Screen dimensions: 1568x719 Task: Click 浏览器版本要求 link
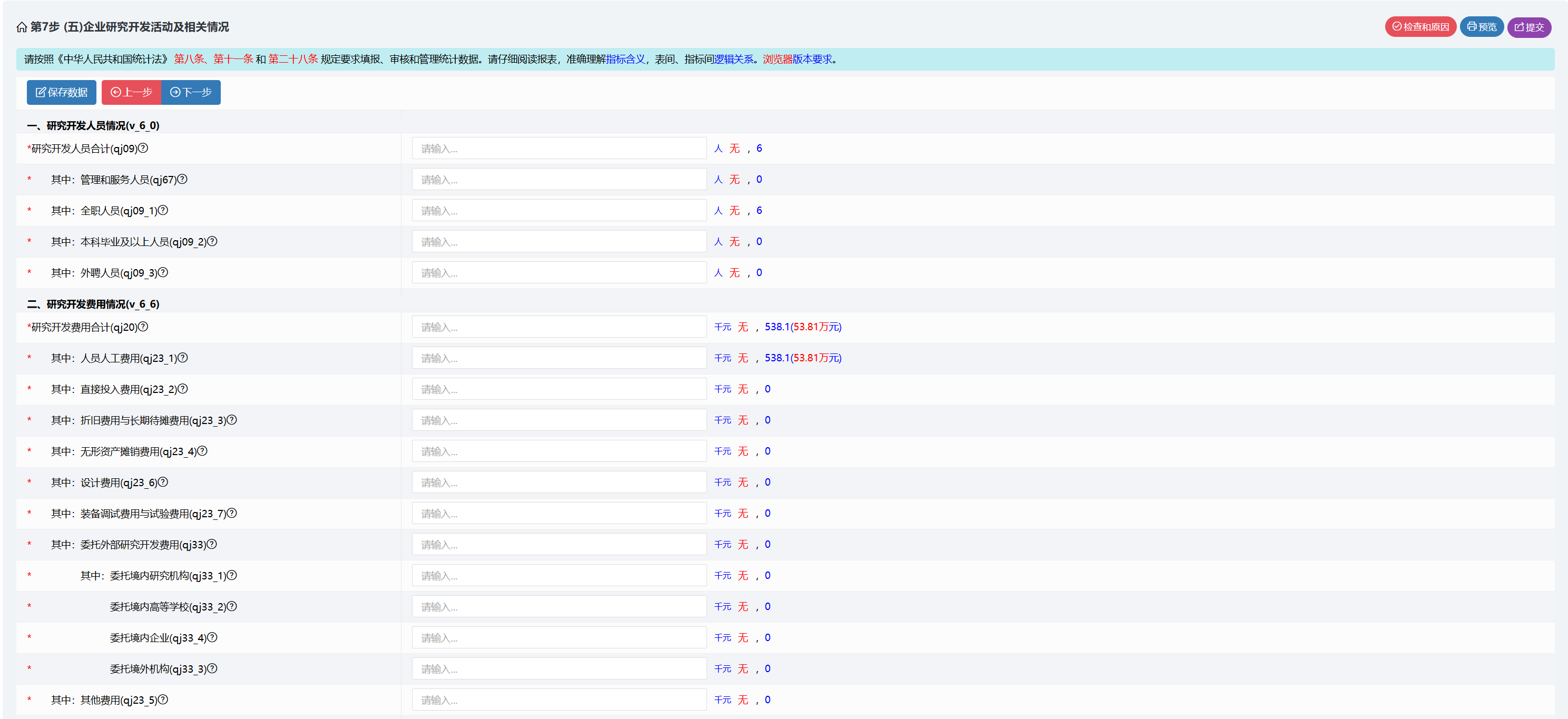[797, 59]
